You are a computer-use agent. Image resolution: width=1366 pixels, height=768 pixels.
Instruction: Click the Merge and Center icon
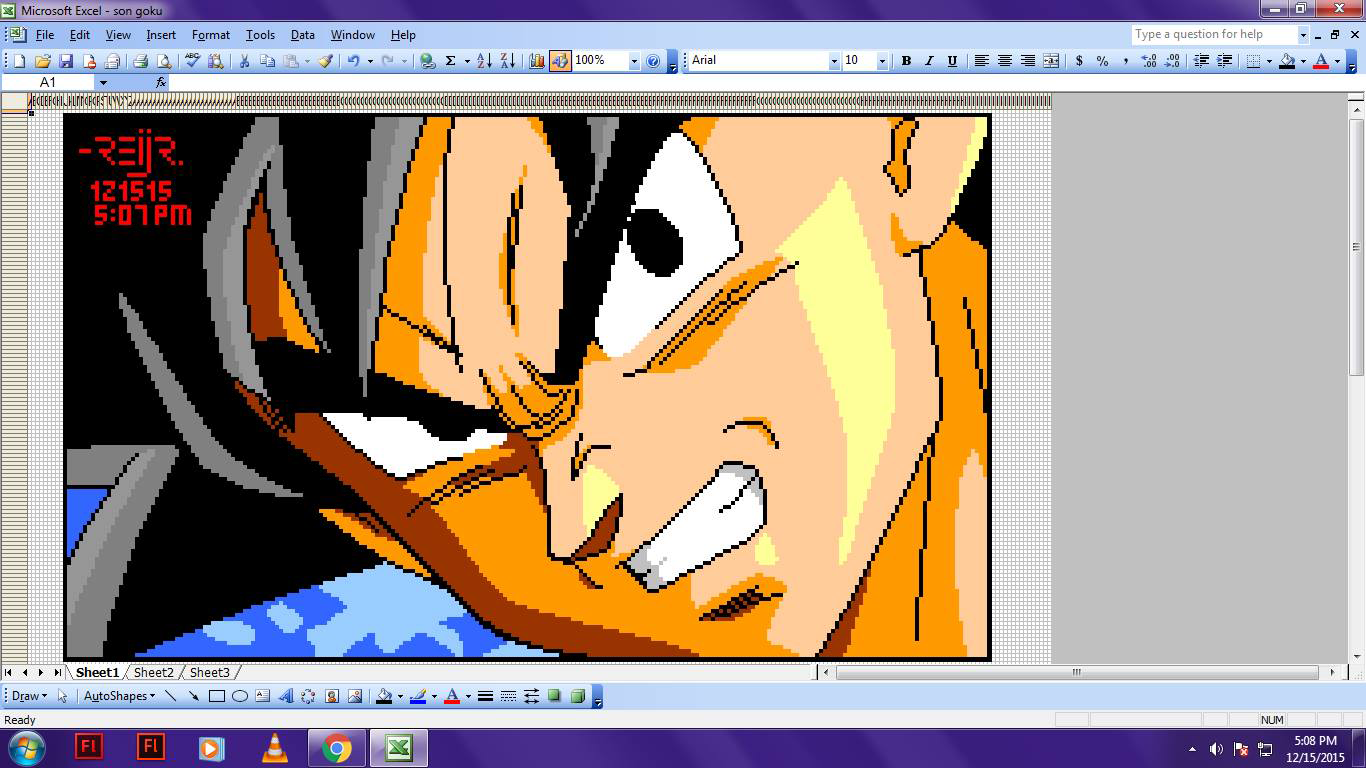pyautogui.click(x=1051, y=61)
